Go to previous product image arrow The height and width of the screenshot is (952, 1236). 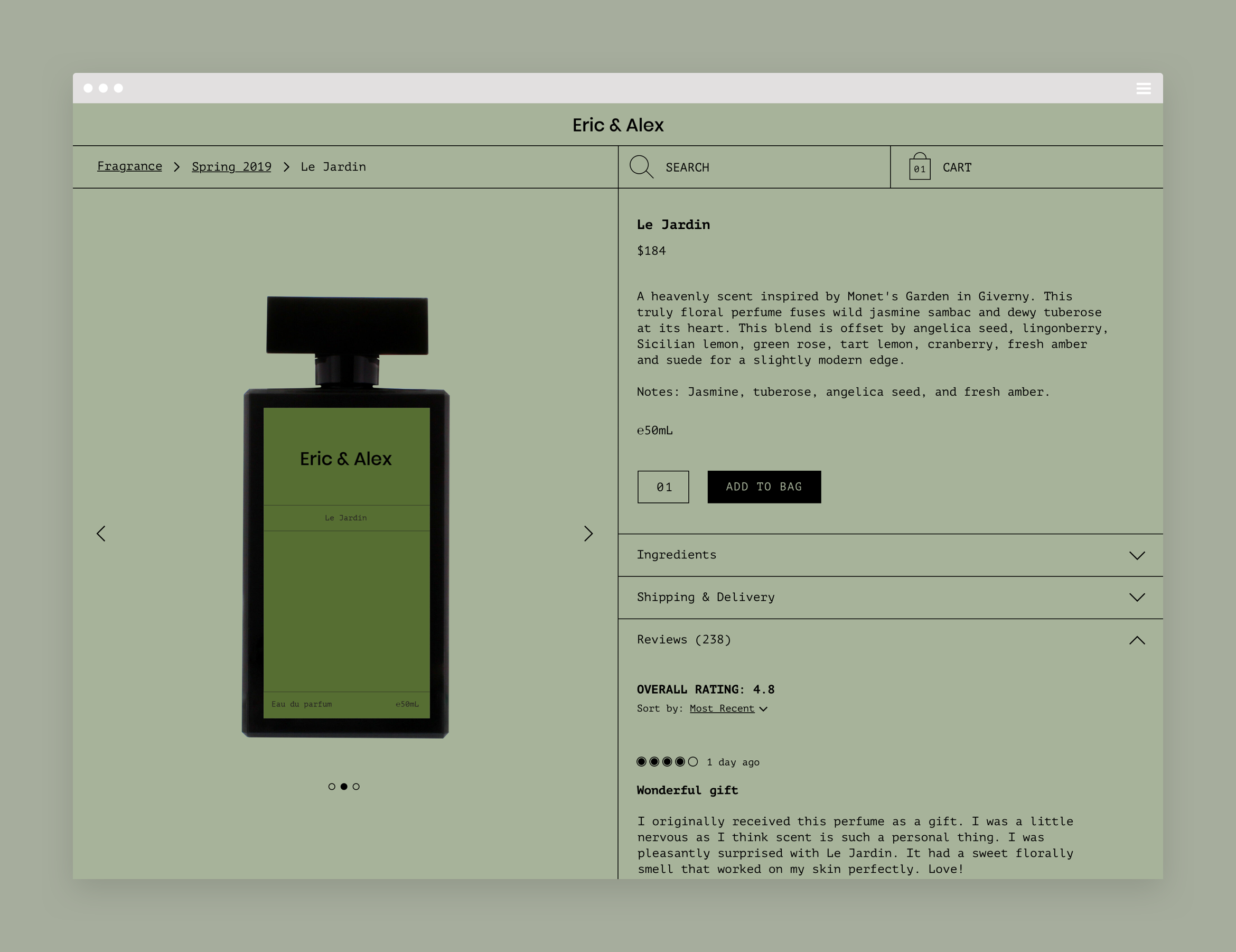tap(101, 533)
